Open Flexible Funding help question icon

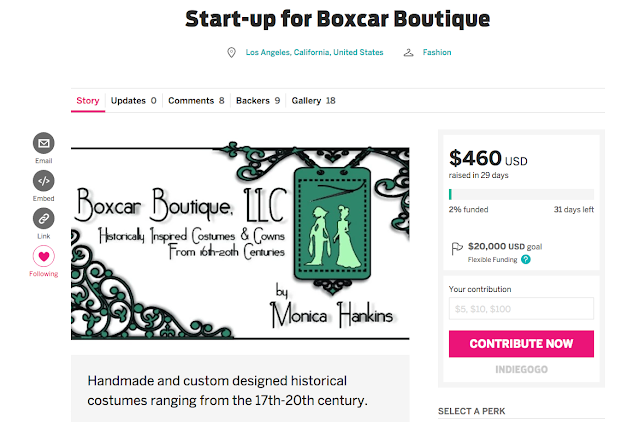[x=525, y=259]
